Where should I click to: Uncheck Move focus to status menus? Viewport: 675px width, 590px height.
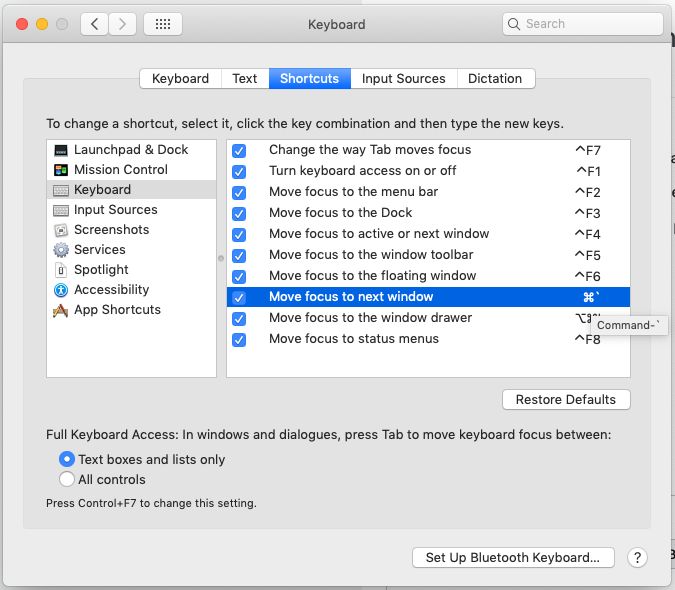[239, 340]
